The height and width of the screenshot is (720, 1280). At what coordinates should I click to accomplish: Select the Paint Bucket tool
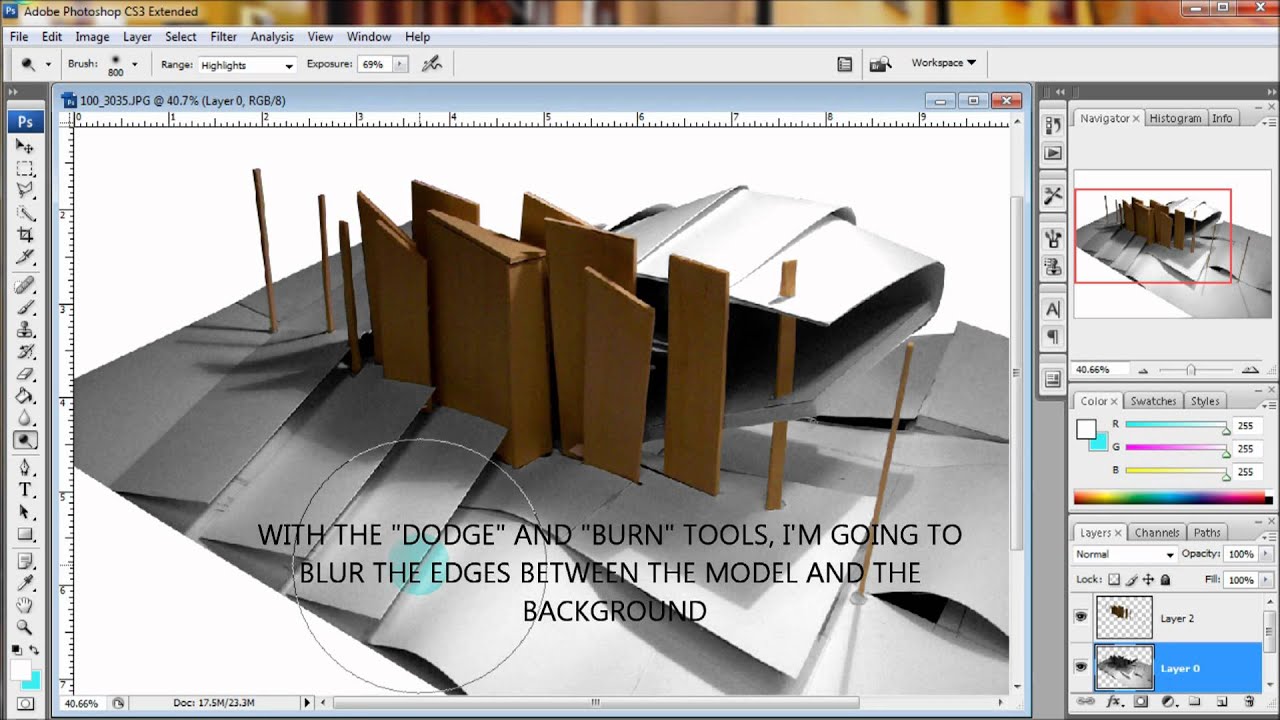click(25, 396)
